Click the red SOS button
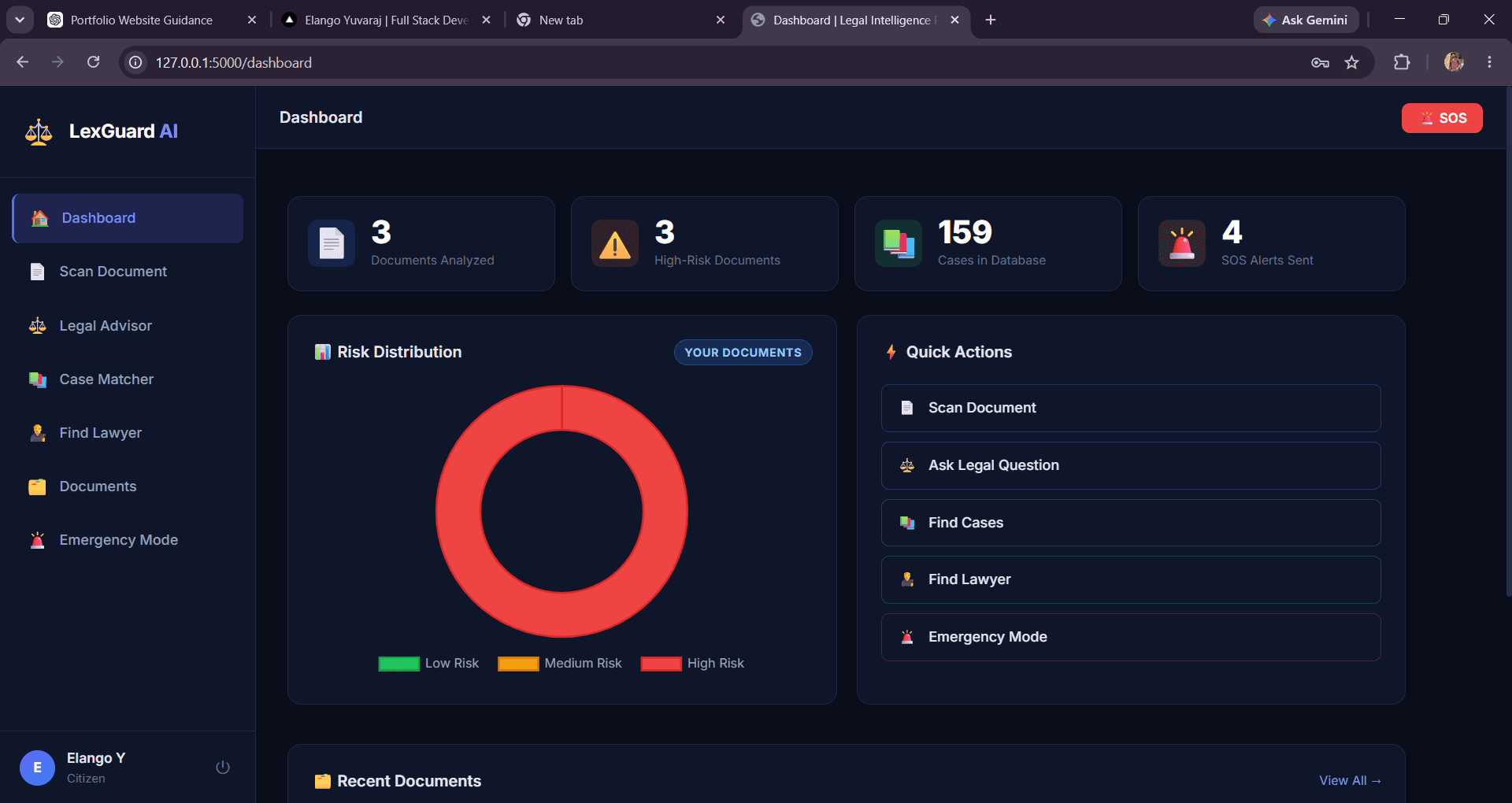 tap(1442, 118)
